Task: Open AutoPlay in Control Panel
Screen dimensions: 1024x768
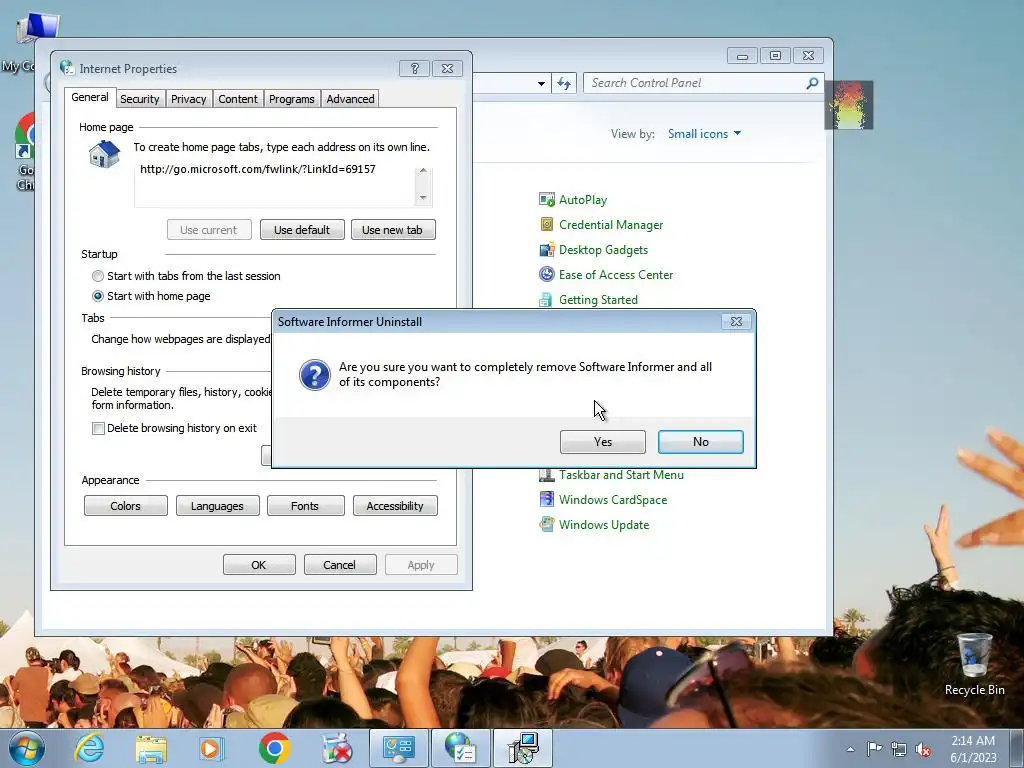Action: click(583, 200)
